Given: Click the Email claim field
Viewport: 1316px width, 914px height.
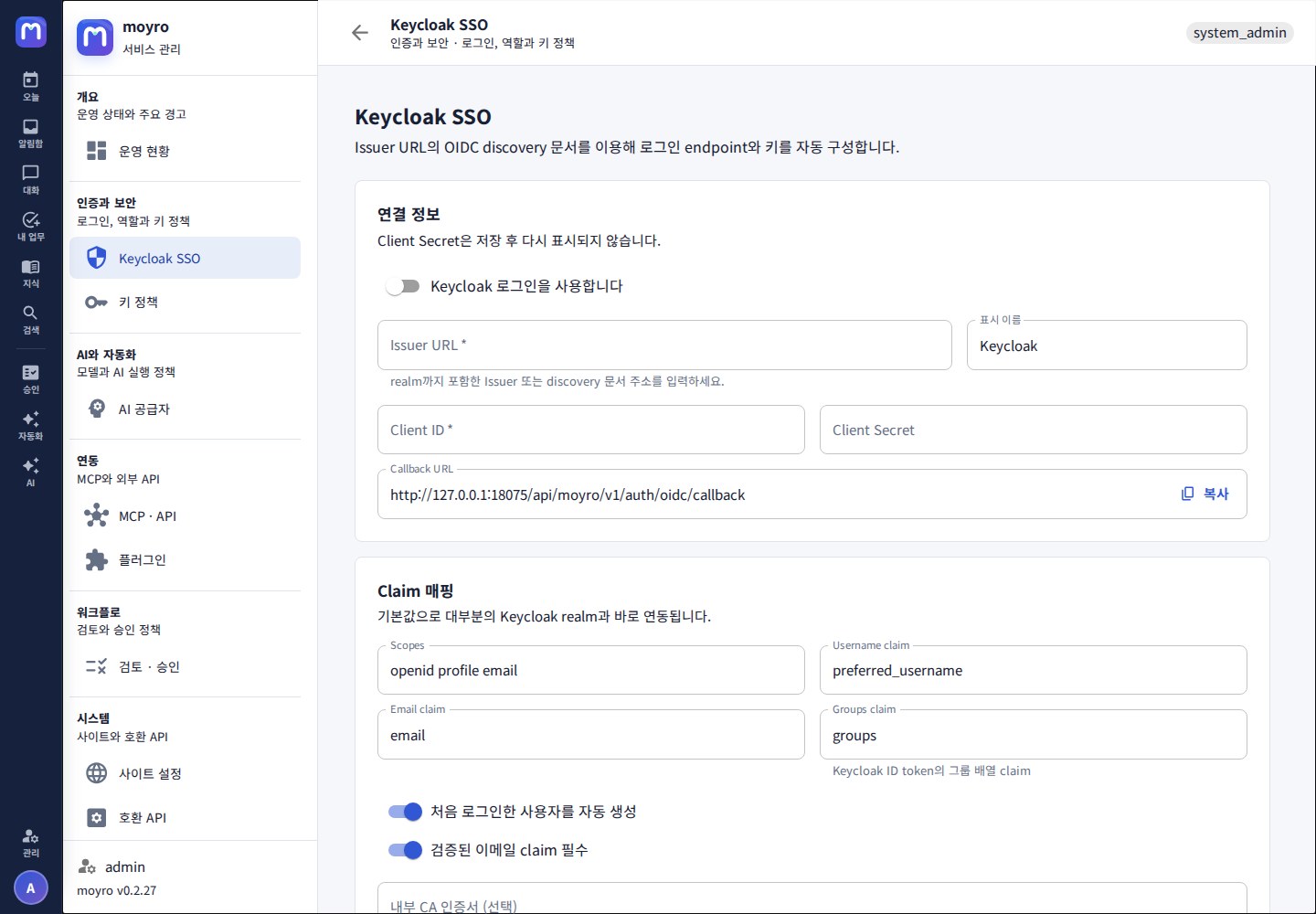Looking at the screenshot, I should click(x=590, y=734).
